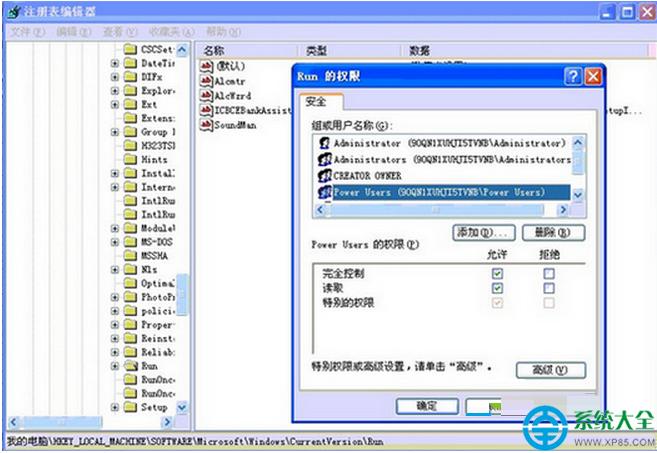Select the 安全 tab
The image size is (657, 453).
pos(322,101)
